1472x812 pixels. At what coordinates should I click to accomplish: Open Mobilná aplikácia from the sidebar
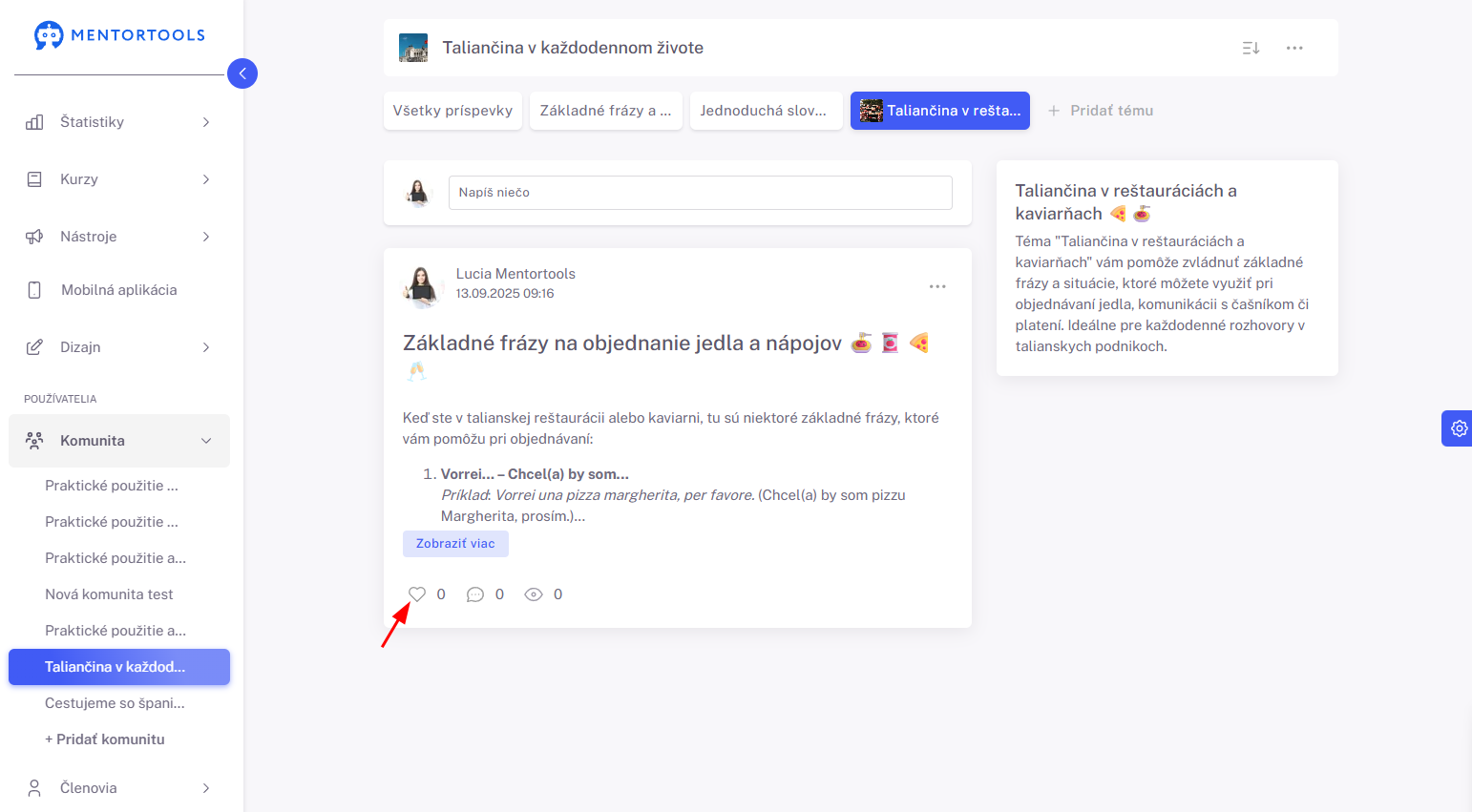click(119, 290)
